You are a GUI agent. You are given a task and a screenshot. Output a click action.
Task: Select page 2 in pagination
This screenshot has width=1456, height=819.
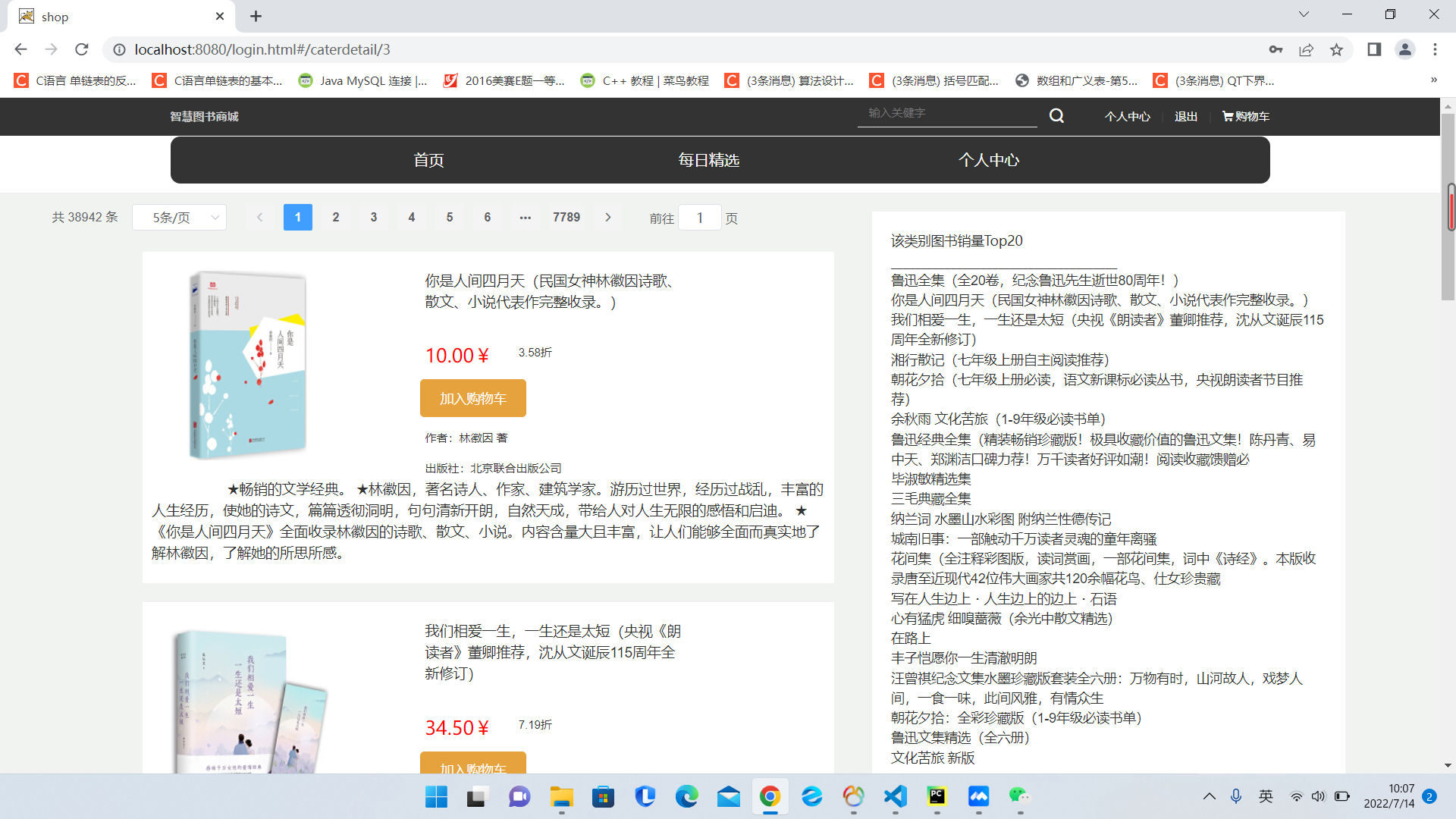[336, 218]
